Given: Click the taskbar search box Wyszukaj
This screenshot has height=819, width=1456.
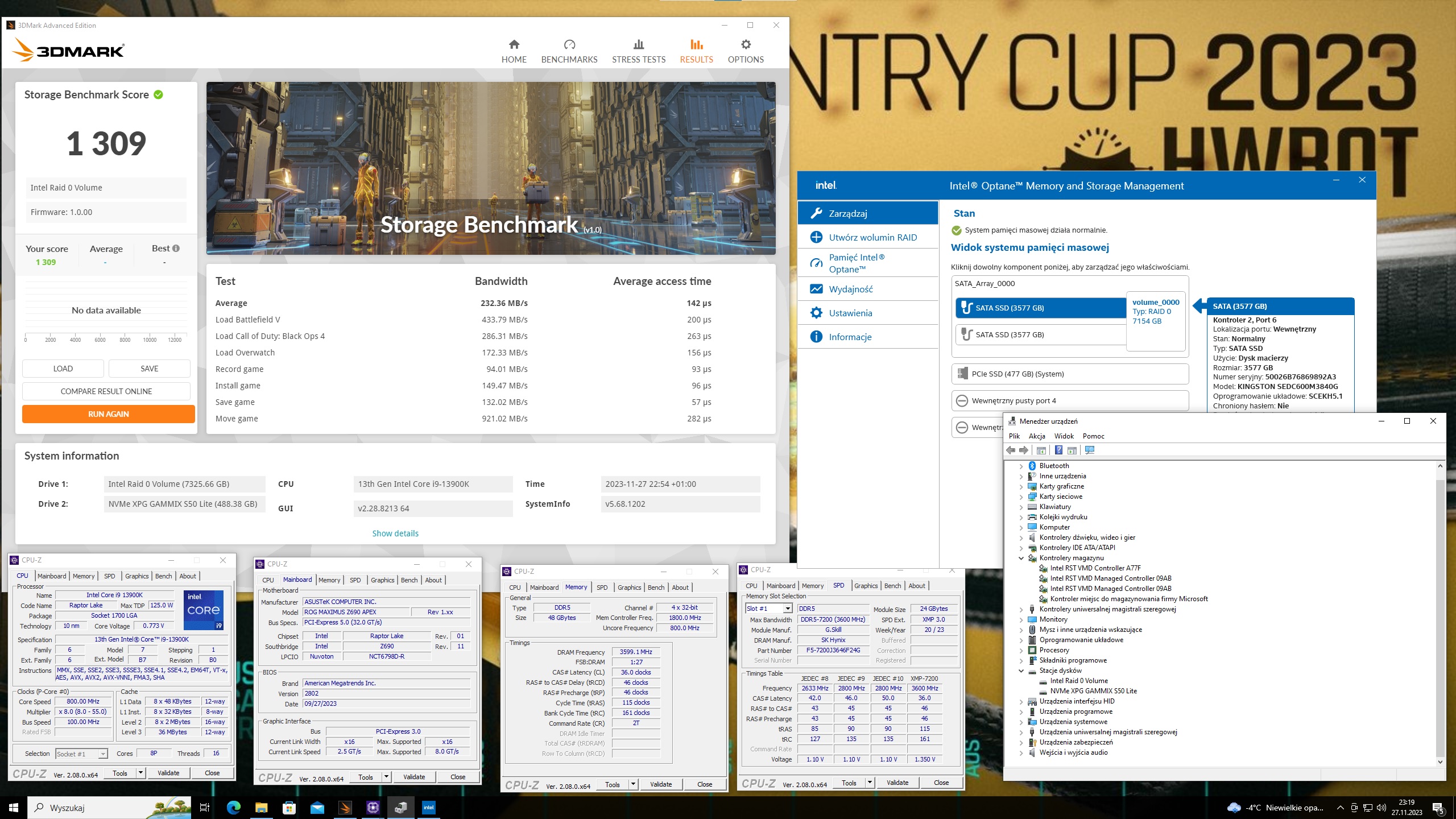Looking at the screenshot, I should coord(108,808).
